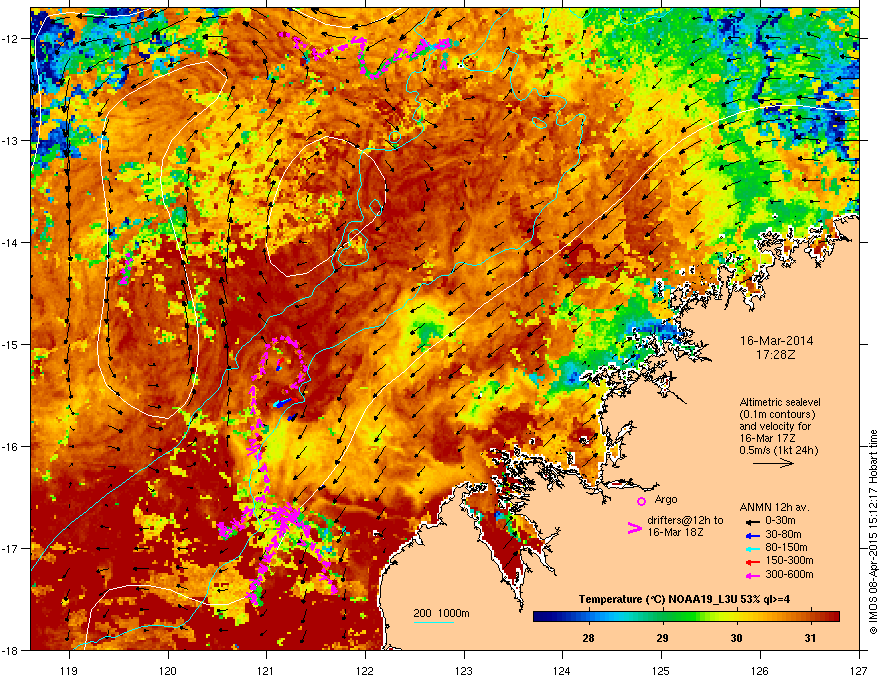The width and height of the screenshot is (880, 680).
Task: Click latitude axis label -15
Action: click(x=10, y=344)
